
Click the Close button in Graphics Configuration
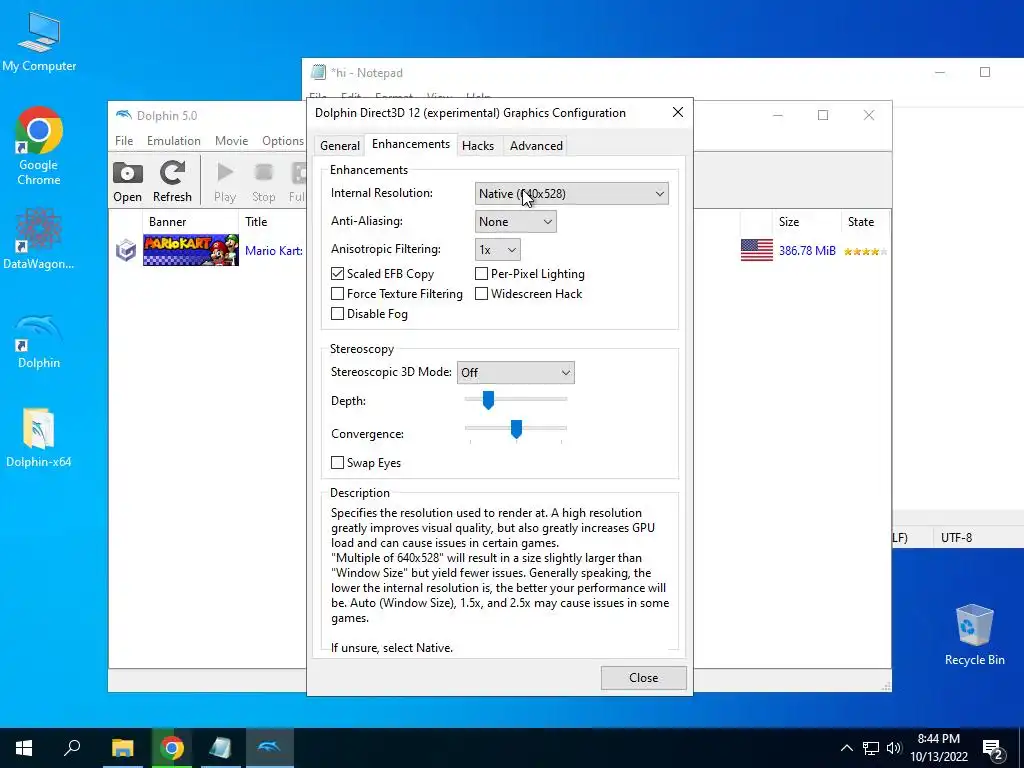[643, 677]
